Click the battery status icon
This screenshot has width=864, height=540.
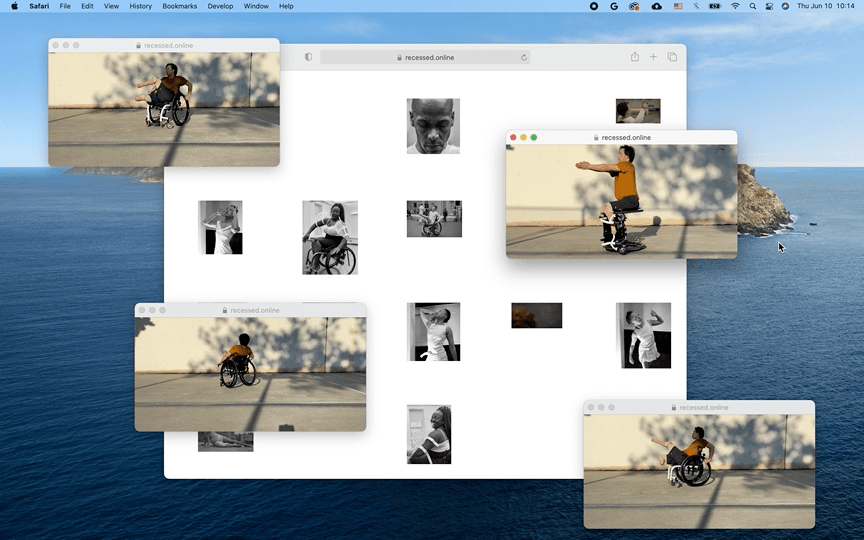click(715, 6)
